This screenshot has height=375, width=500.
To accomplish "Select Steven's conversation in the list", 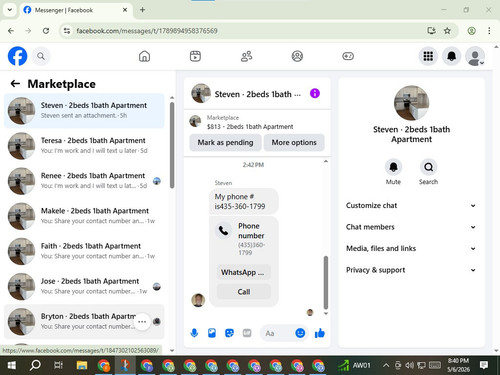I will point(84,110).
